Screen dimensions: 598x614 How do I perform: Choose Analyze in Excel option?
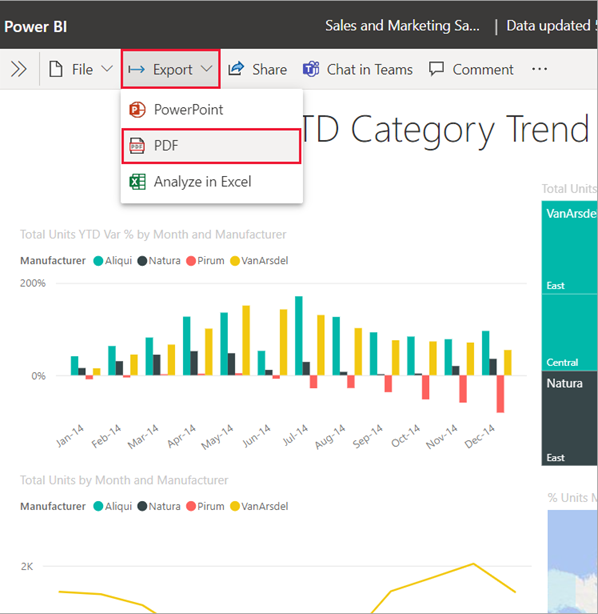pyautogui.click(x=211, y=182)
